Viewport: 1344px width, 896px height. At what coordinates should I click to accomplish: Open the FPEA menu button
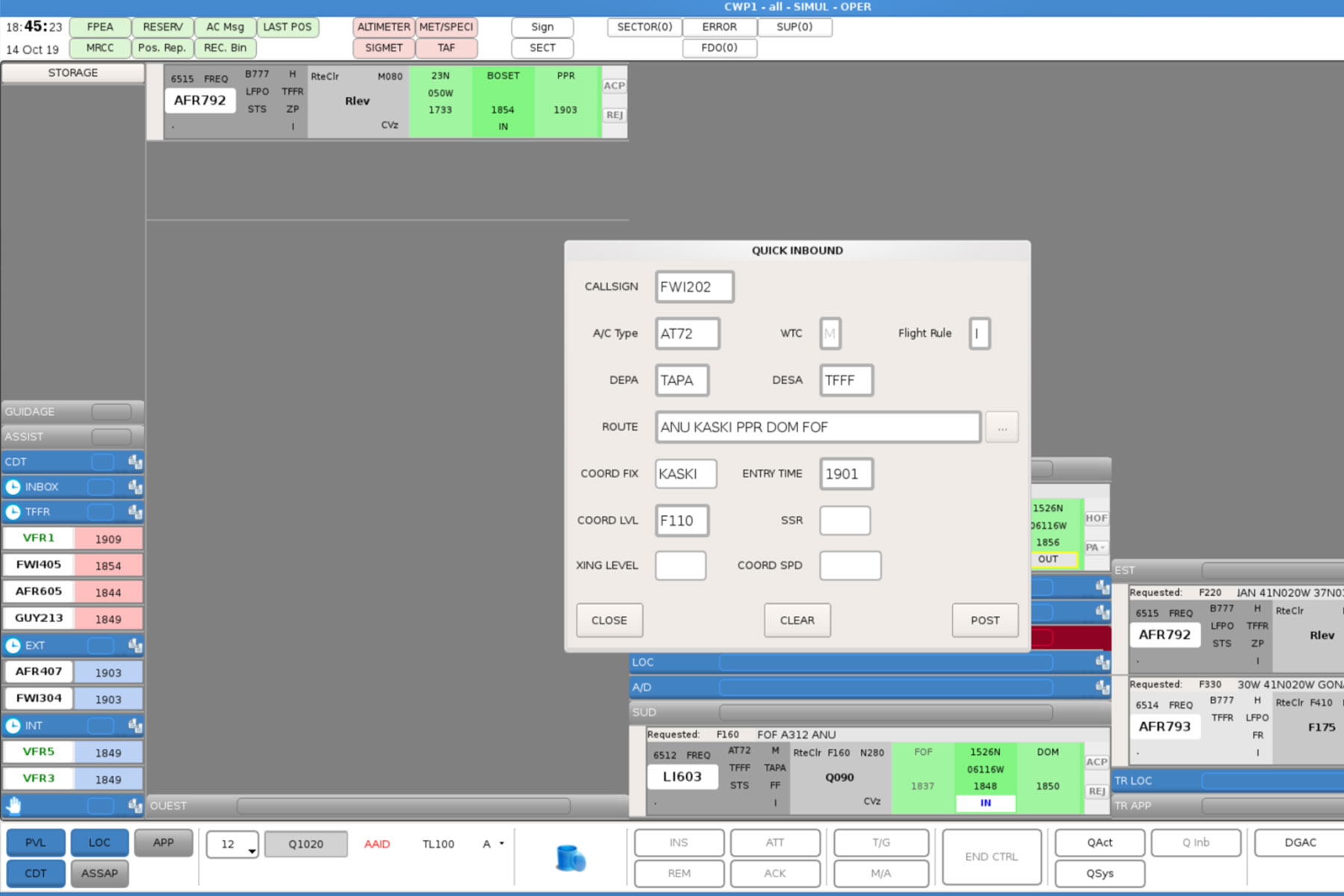click(100, 27)
